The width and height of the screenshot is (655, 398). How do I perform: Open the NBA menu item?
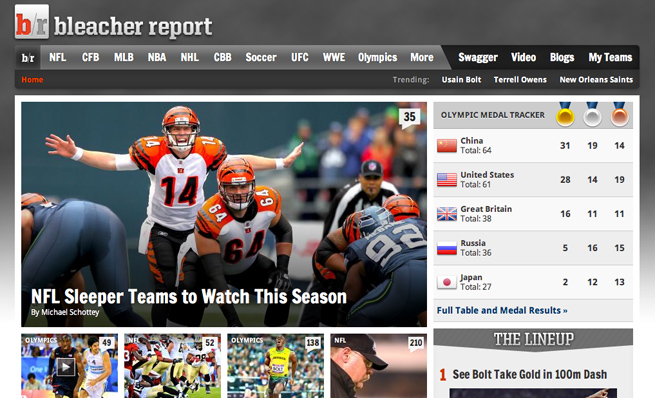157,57
